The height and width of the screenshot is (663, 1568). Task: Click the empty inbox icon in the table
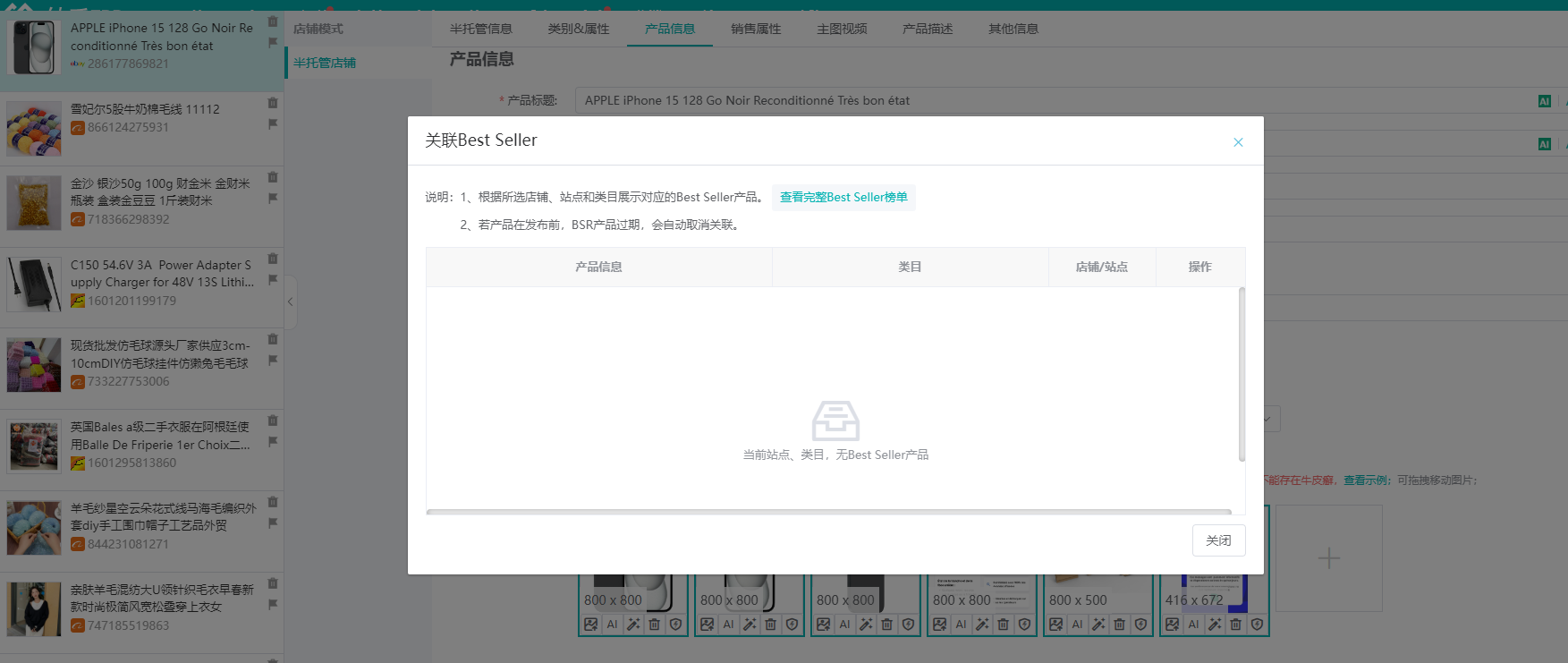point(835,421)
